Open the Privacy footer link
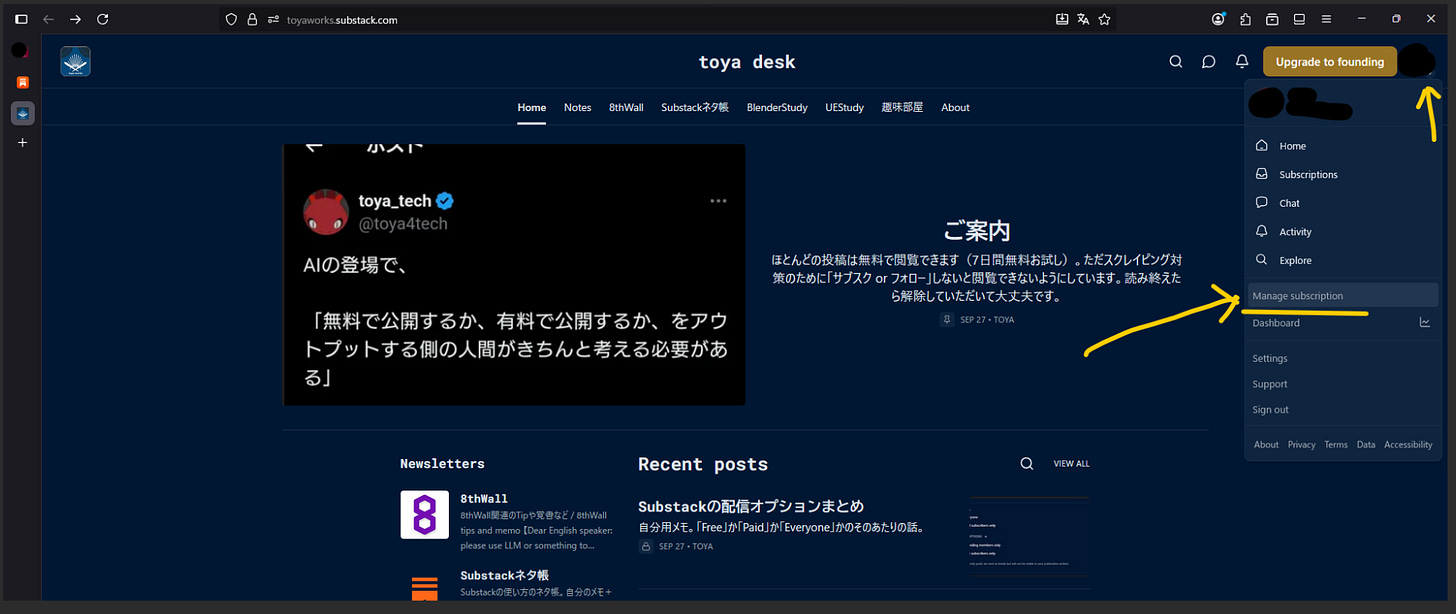1456x614 pixels. click(1301, 445)
